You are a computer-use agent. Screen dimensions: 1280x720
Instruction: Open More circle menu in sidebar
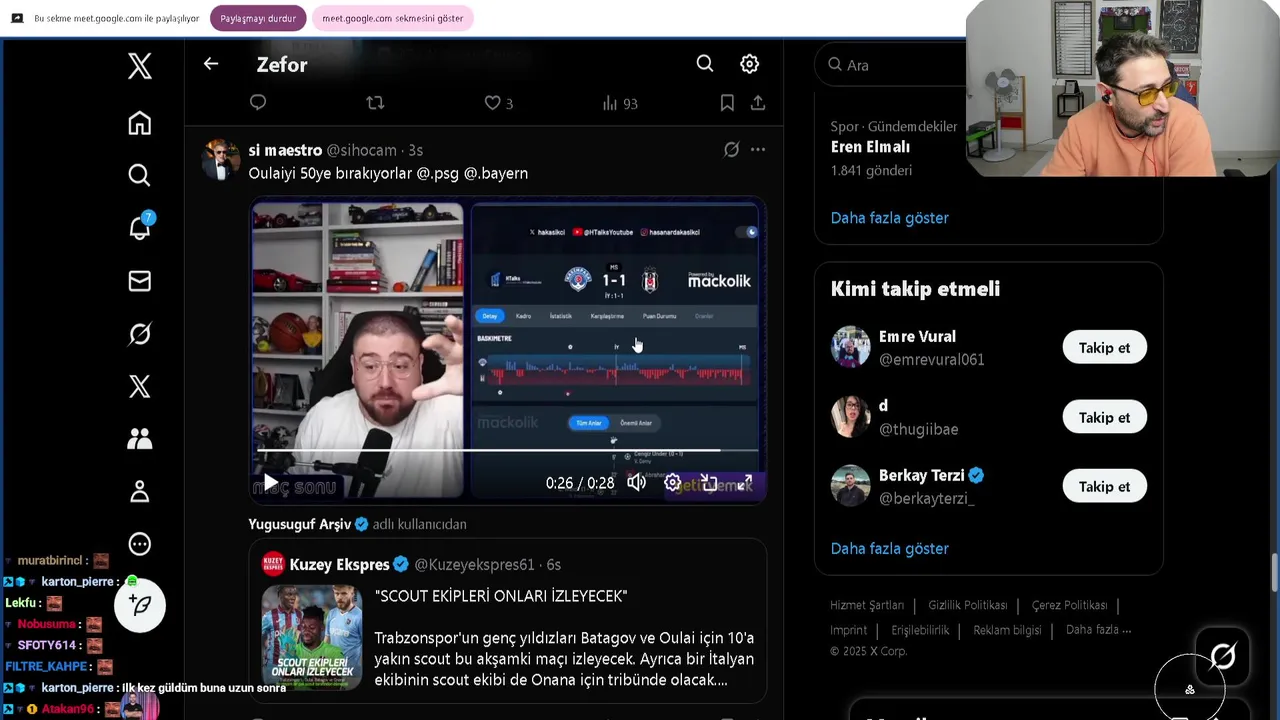coord(140,544)
